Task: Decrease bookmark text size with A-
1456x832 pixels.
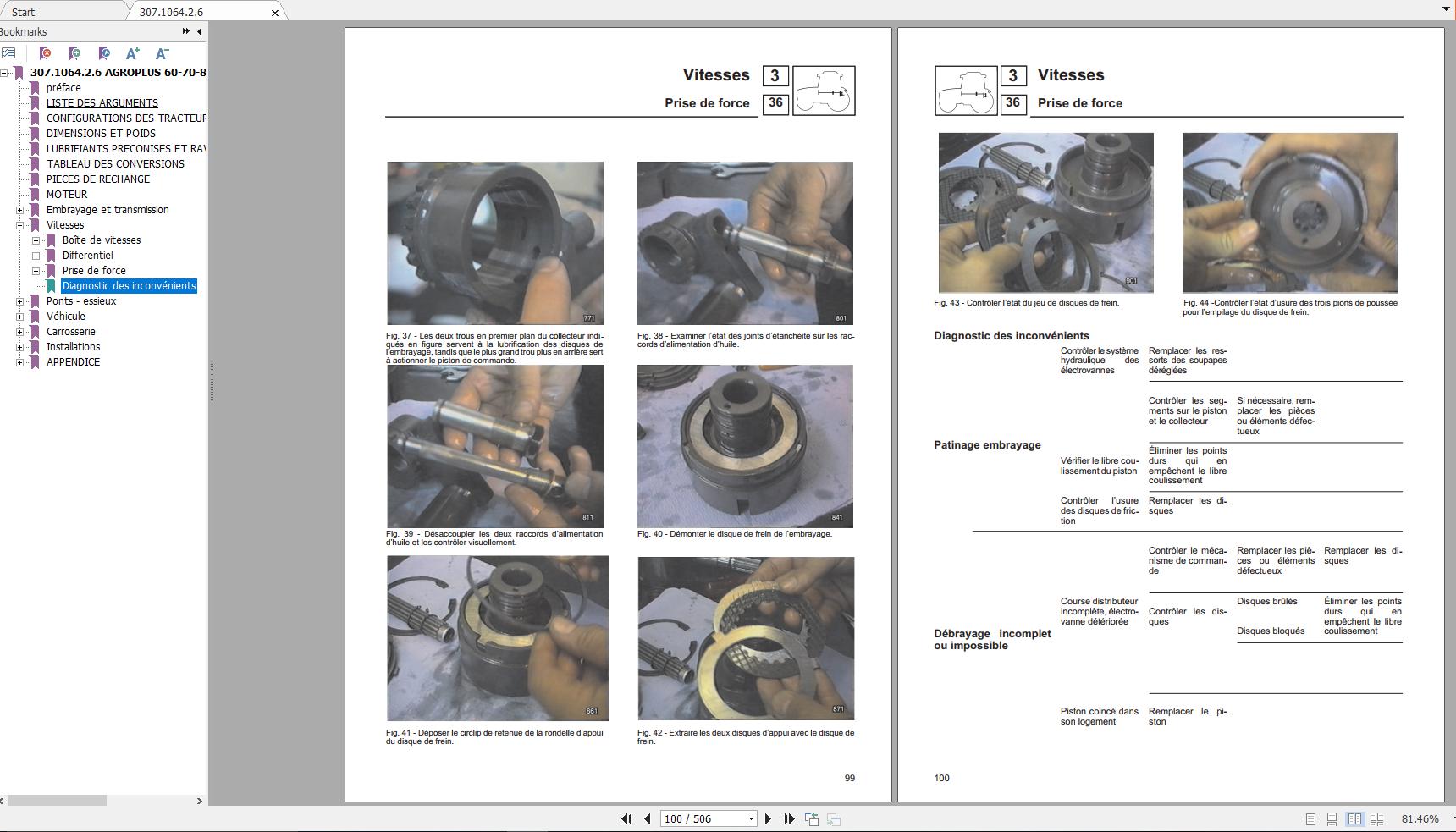Action: [x=162, y=53]
